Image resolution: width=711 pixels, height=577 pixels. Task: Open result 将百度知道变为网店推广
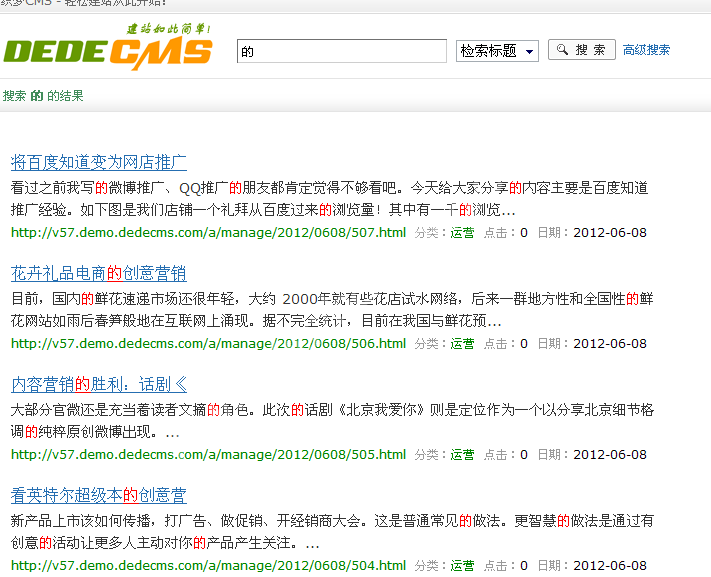point(99,162)
